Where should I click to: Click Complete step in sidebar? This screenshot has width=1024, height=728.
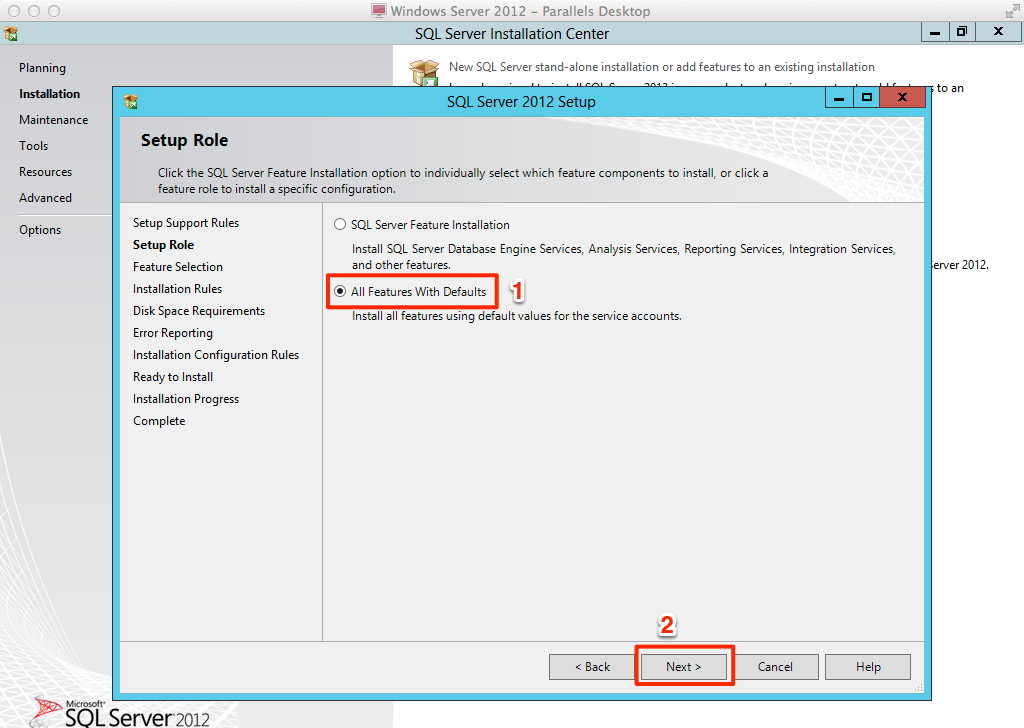coord(159,421)
